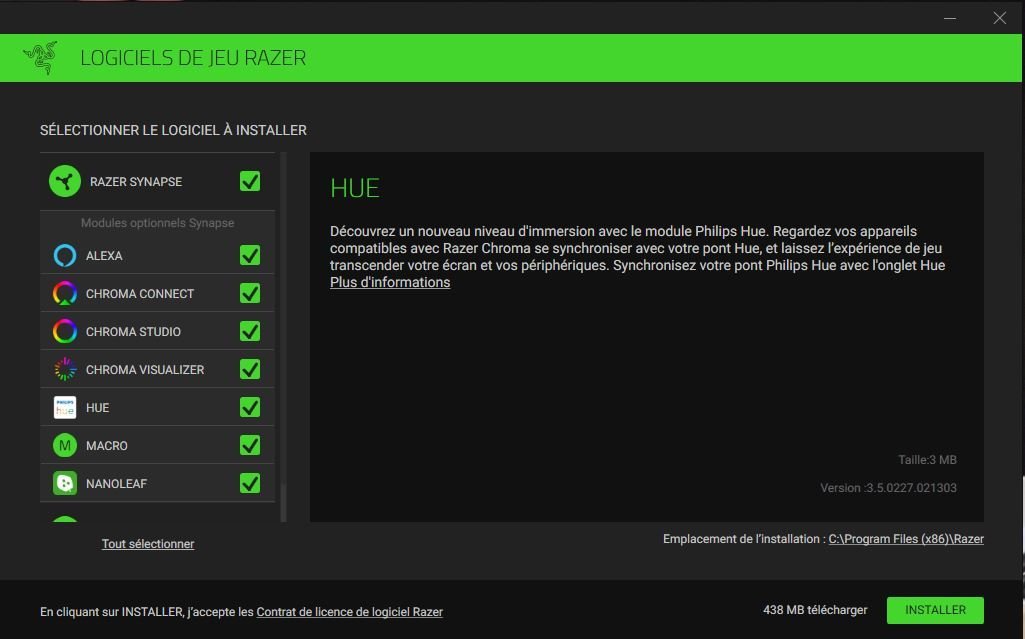Select the MACRO list entry label
Viewport: 1025px width, 639px height.
click(107, 446)
